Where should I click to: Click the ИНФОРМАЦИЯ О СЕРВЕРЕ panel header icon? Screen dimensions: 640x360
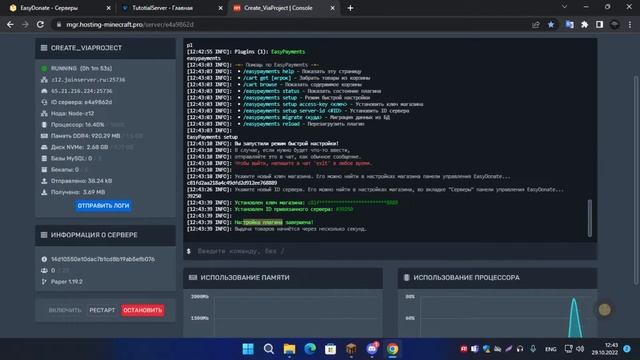pos(44,235)
